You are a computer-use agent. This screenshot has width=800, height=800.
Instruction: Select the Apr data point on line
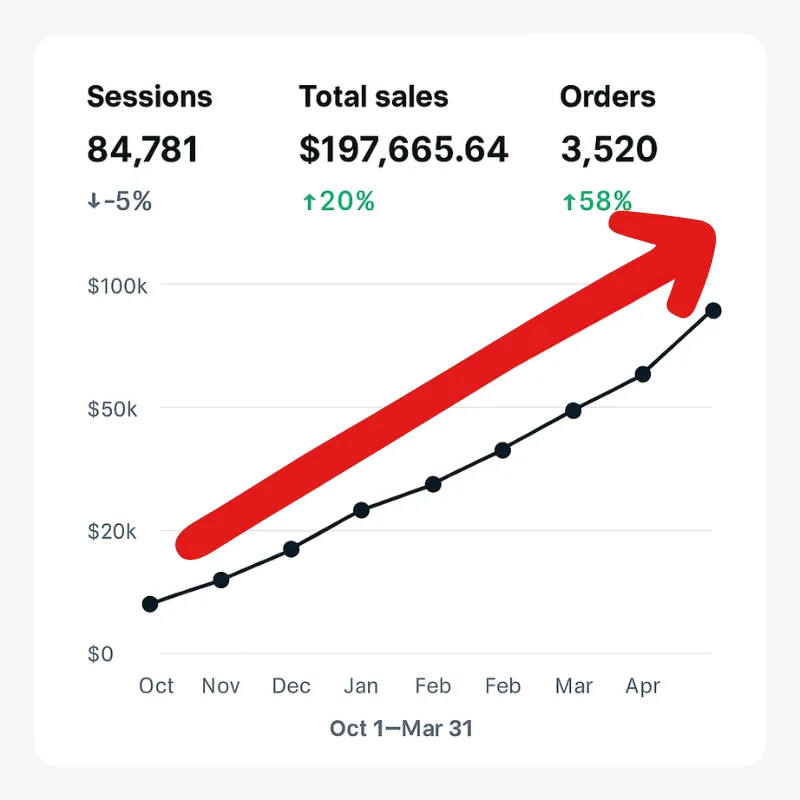(x=643, y=374)
